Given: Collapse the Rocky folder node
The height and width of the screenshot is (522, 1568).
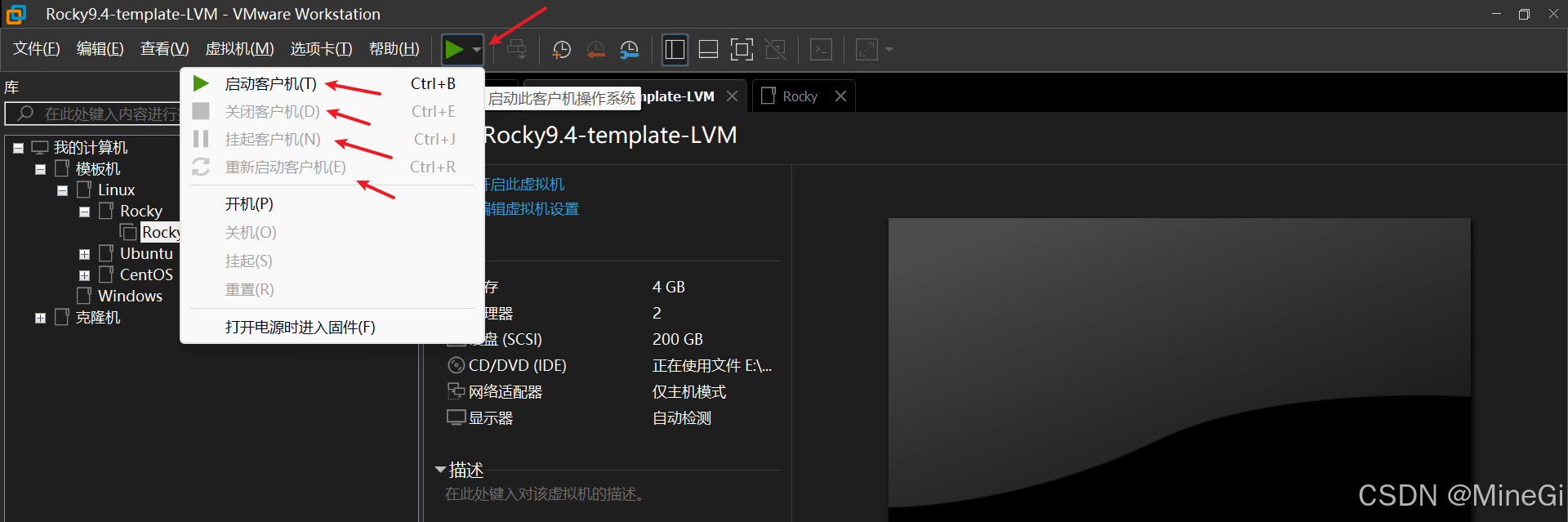Looking at the screenshot, I should click(84, 212).
